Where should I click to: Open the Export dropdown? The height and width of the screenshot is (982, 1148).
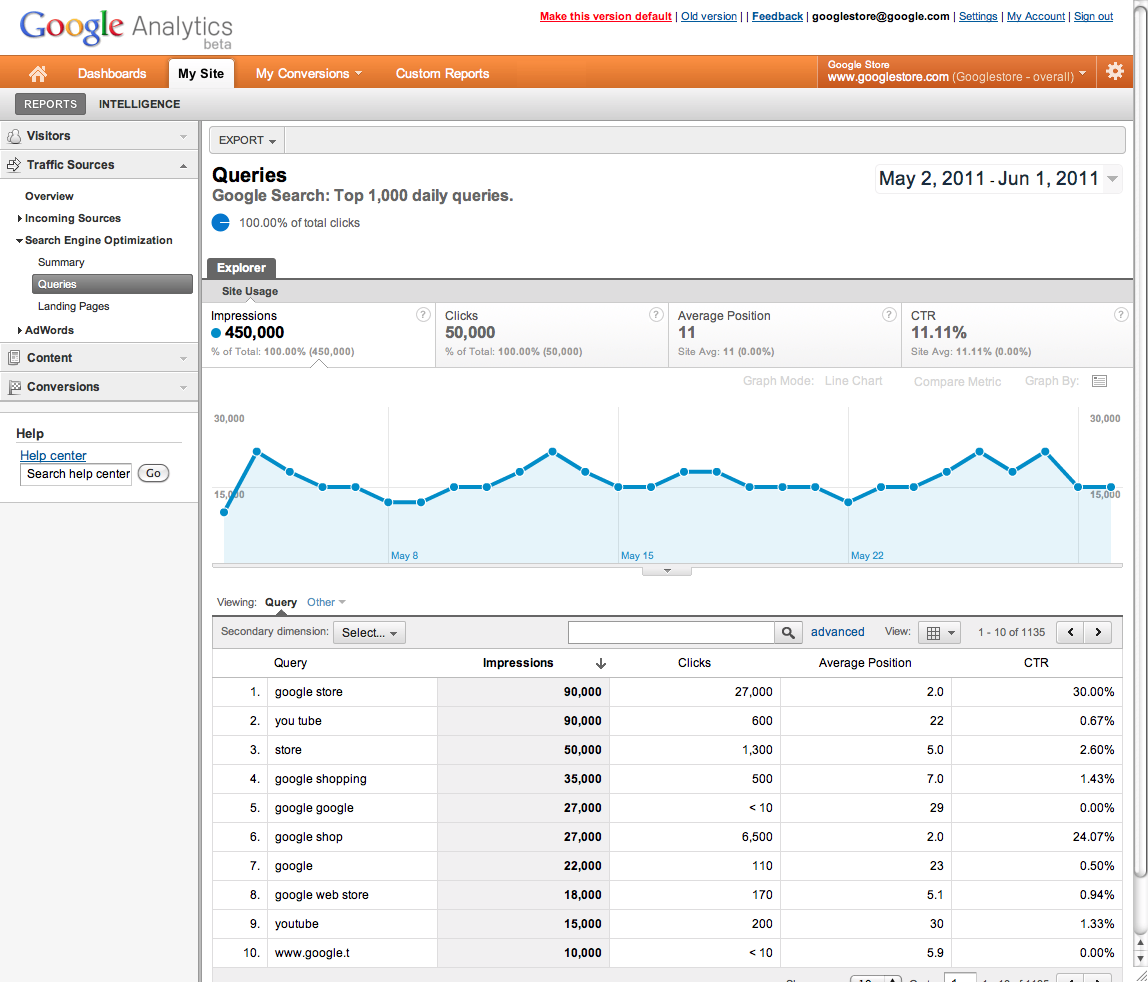[x=247, y=140]
